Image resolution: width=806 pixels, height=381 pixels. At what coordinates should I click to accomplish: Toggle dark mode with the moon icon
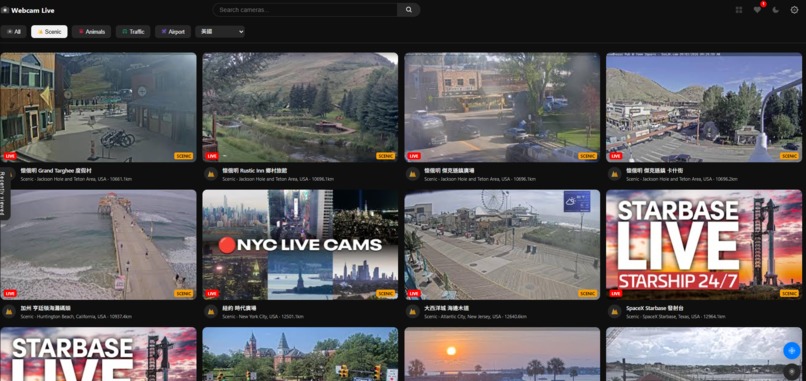tap(776, 10)
